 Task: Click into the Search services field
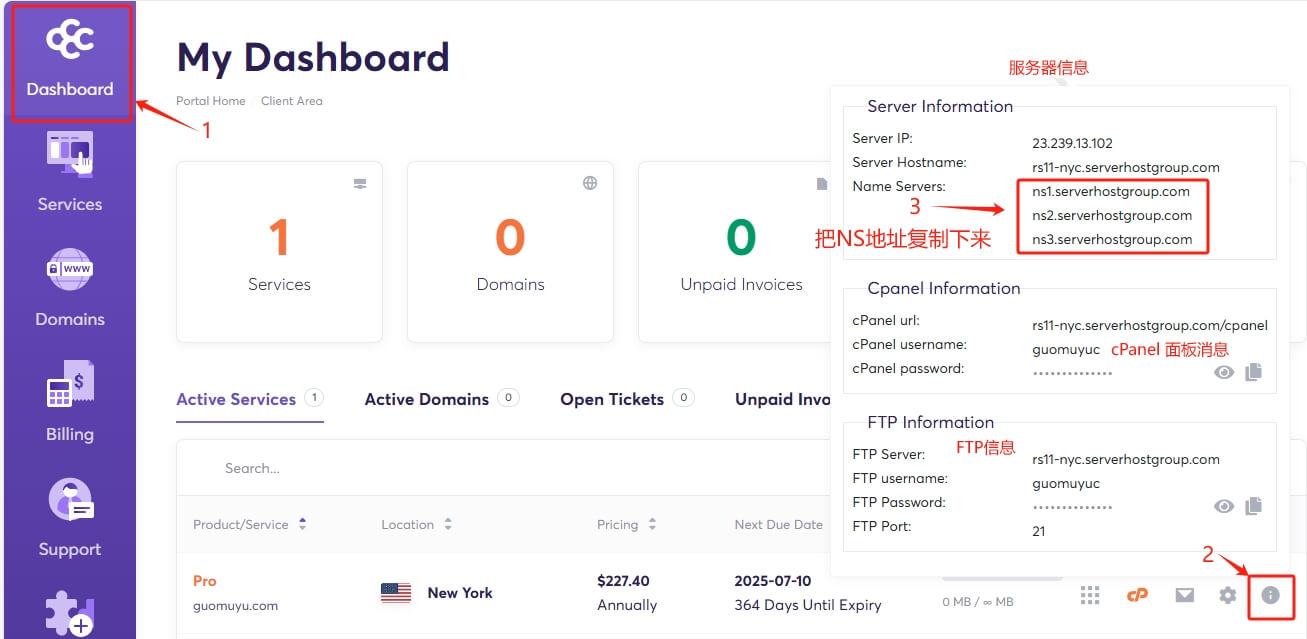400,468
